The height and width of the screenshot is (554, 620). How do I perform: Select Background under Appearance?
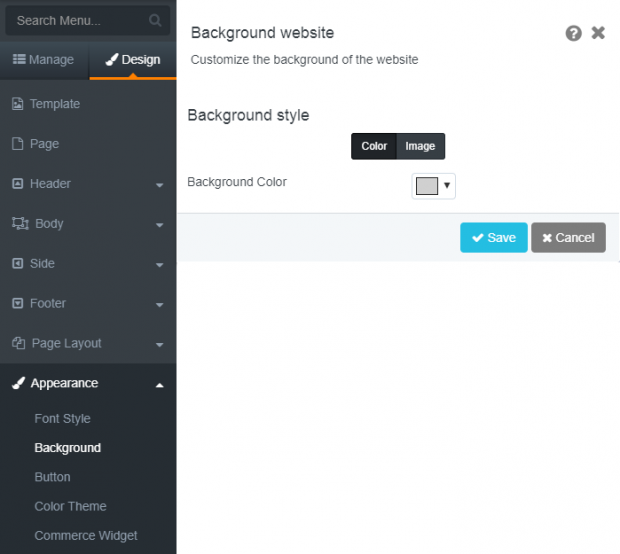click(68, 448)
